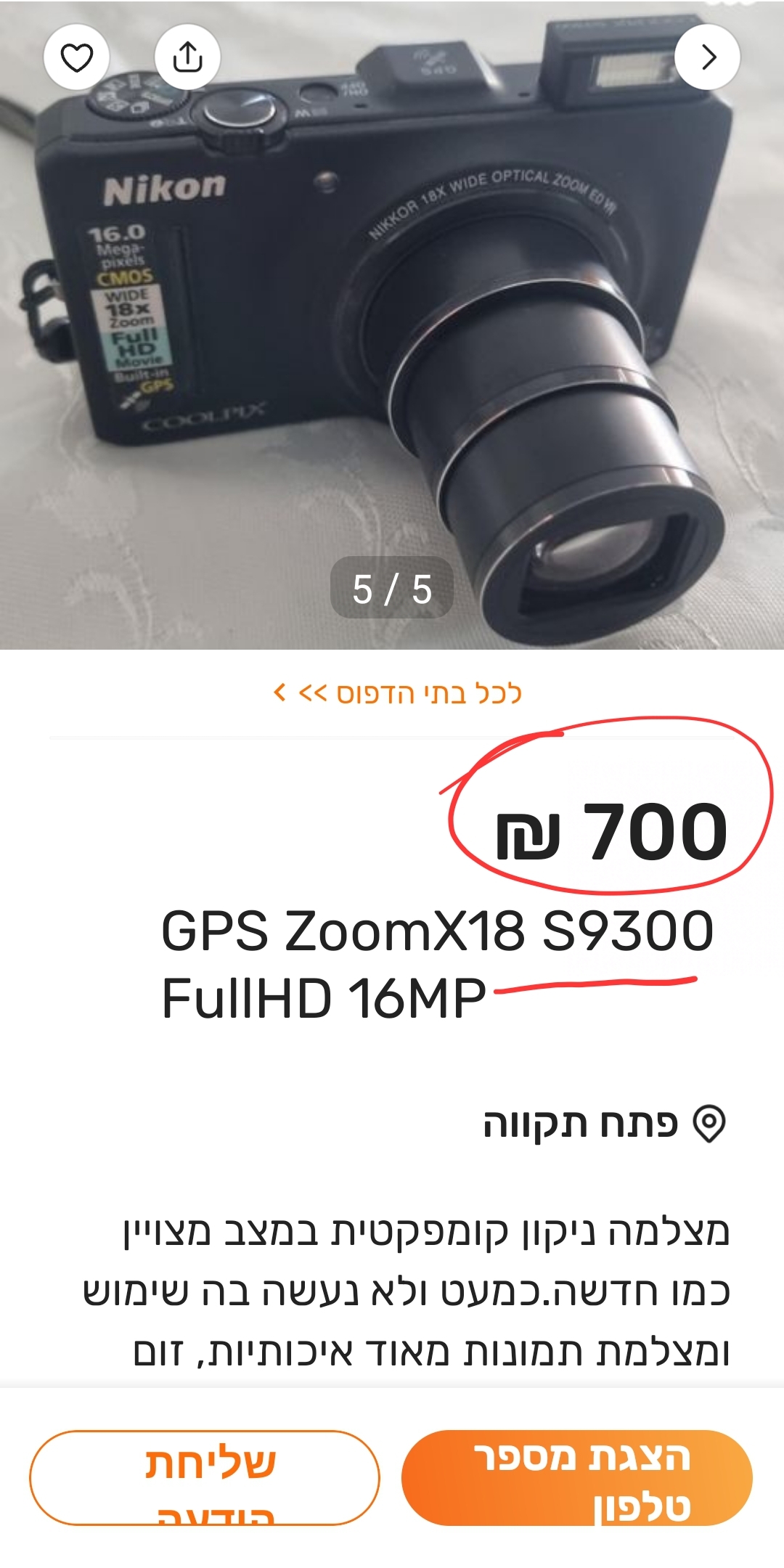Screen dimensions: 784x1568
Task: Tap the Hebrew description starting 'מצלמה ניקון קומפקטית'
Action: [x=407, y=1291]
